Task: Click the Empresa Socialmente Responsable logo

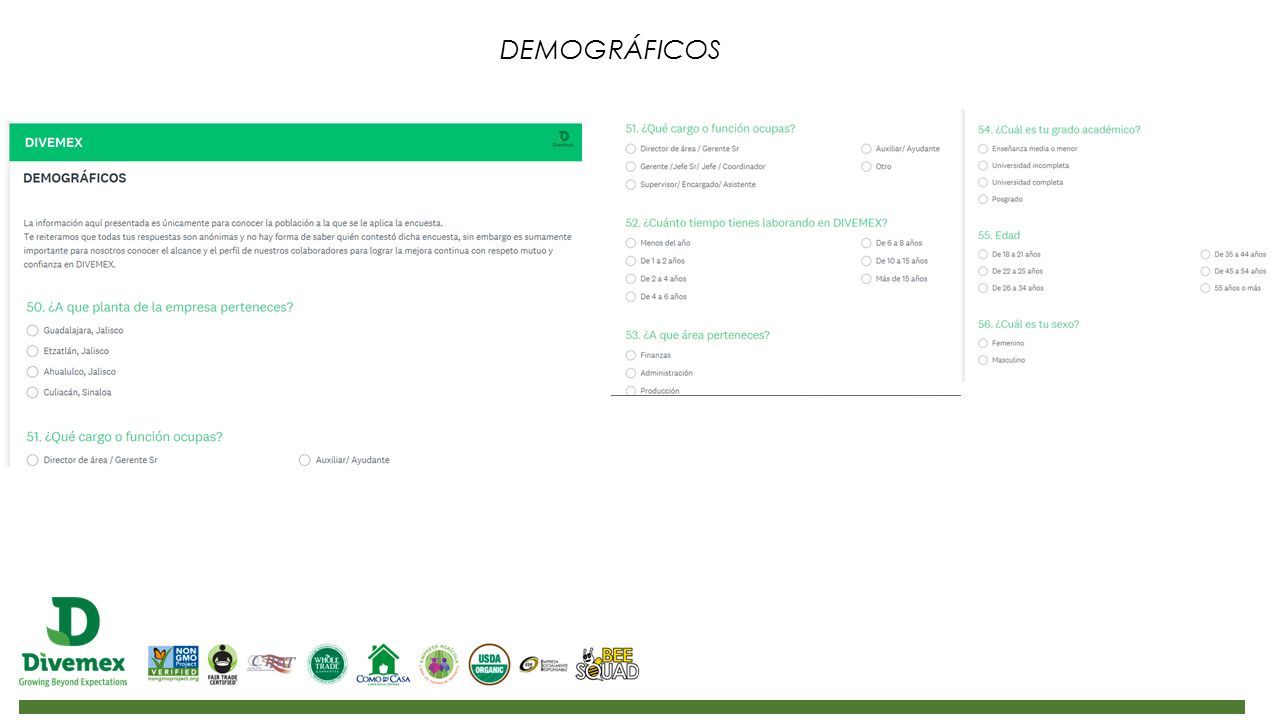Action: pos(543,664)
